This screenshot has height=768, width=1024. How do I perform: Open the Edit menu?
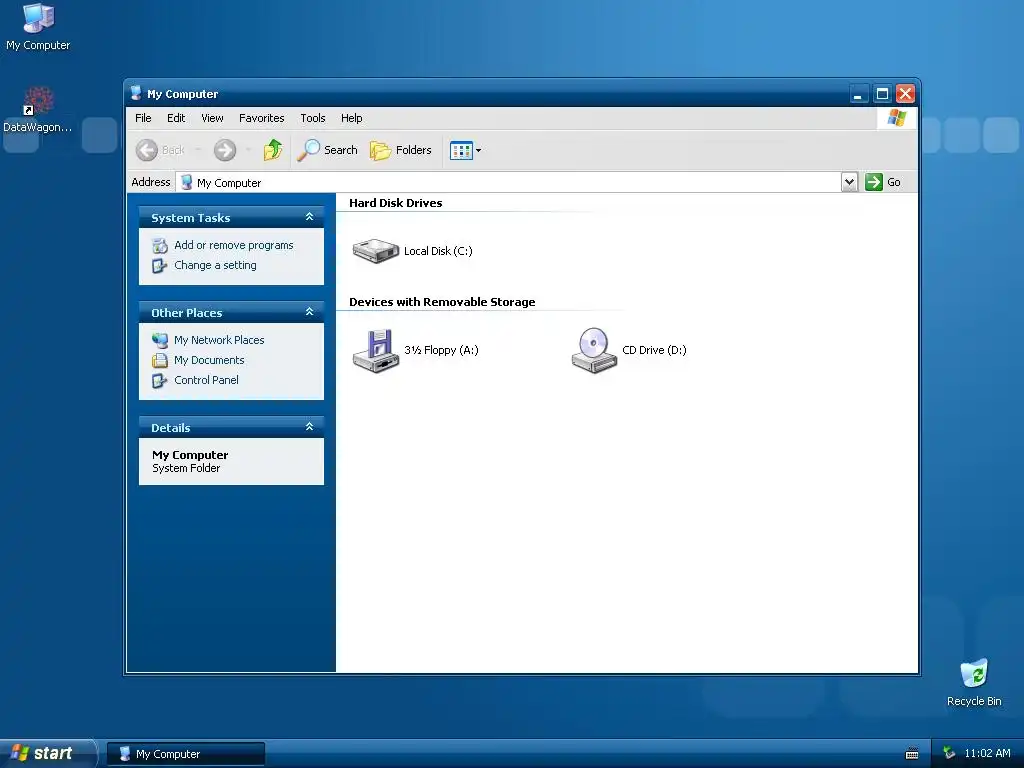176,118
